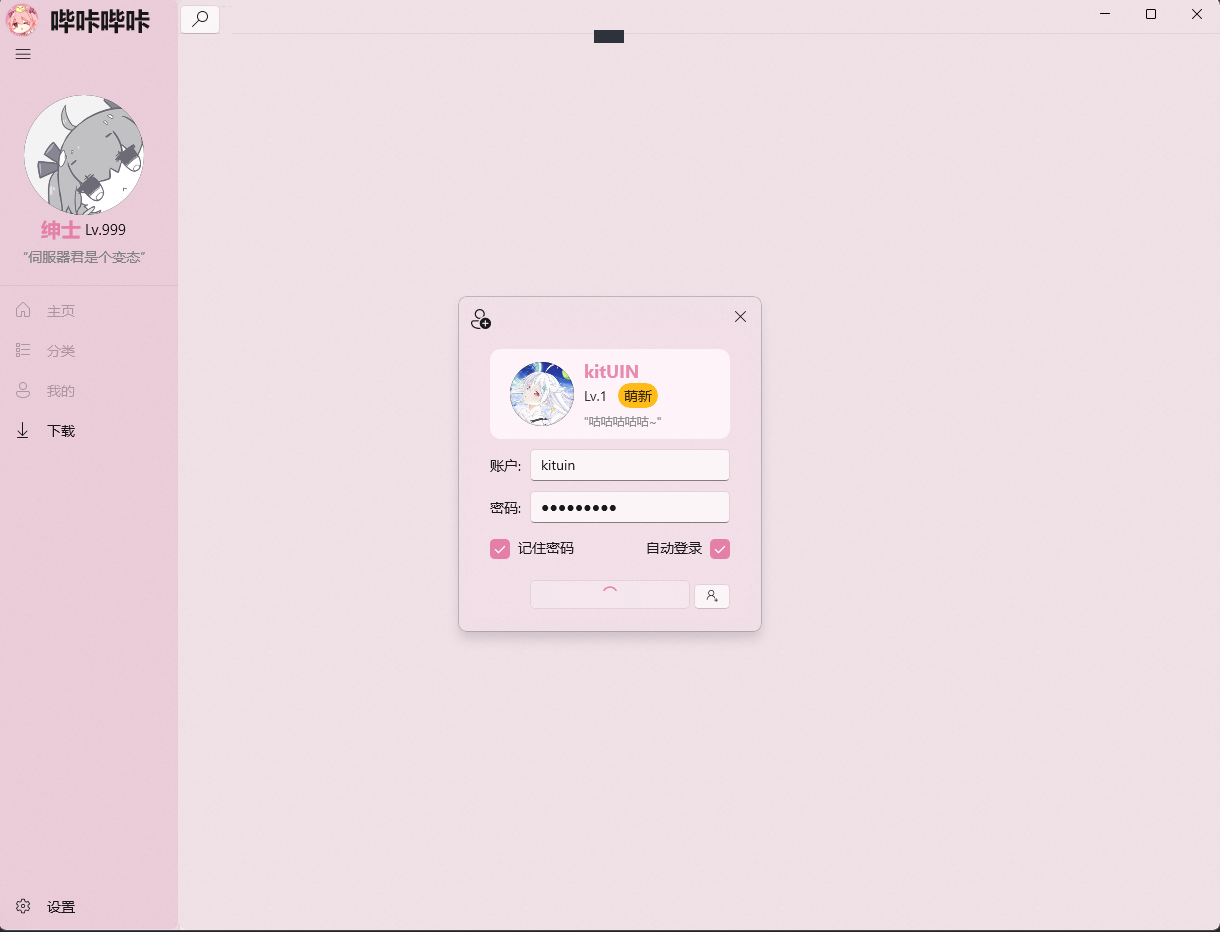Screen dimensions: 1220x932
Task: Open the search button in the title bar
Action: pyautogui.click(x=200, y=19)
